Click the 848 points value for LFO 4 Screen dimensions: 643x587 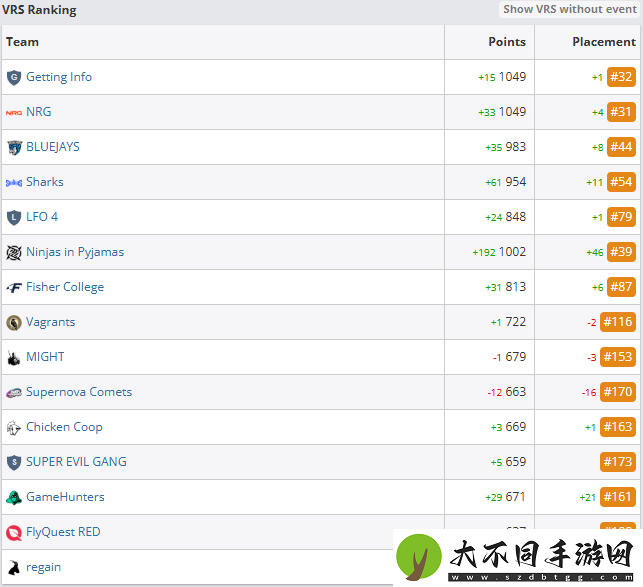tap(516, 217)
